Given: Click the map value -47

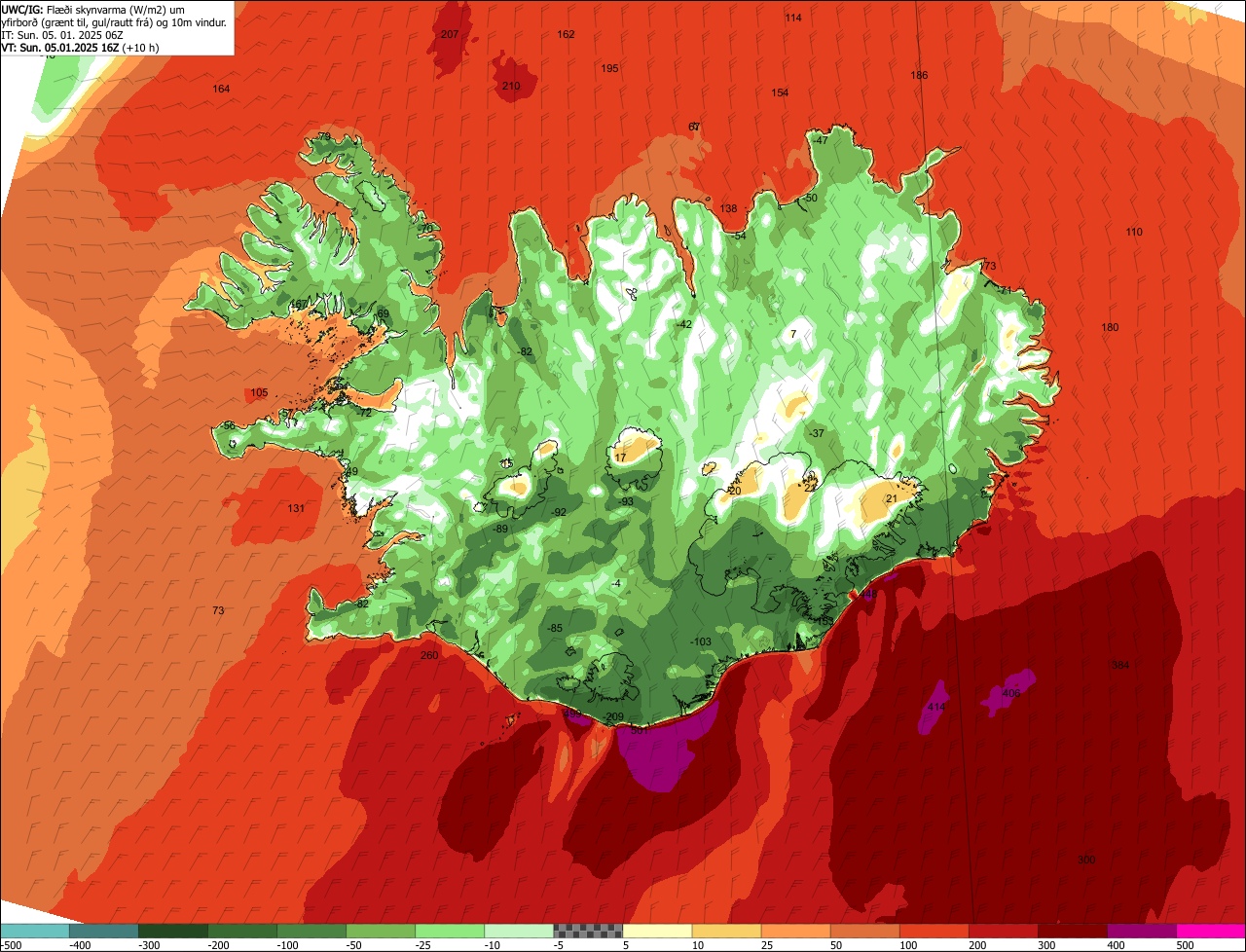Looking at the screenshot, I should (821, 140).
